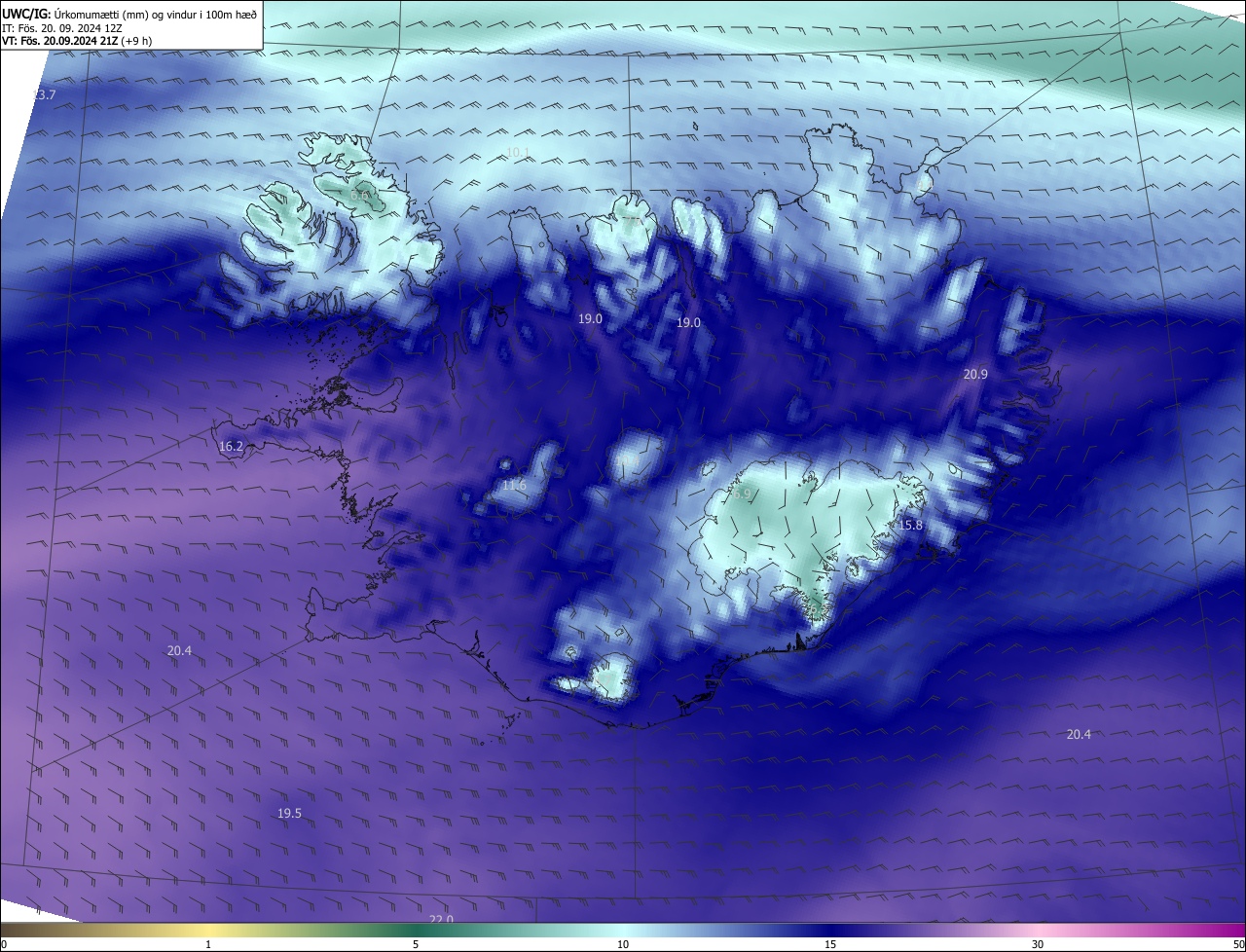Click the 5 tick label on the color scale
This screenshot has width=1246, height=952.
pyautogui.click(x=416, y=944)
